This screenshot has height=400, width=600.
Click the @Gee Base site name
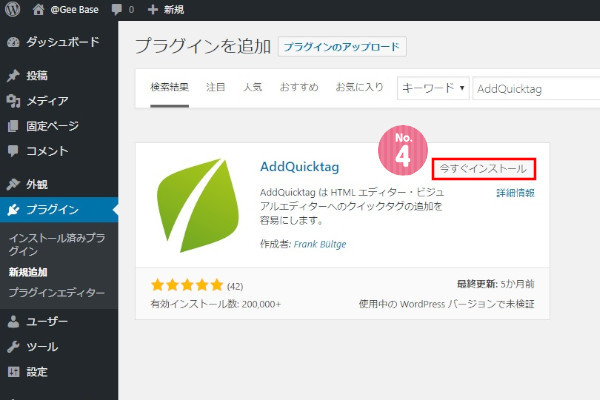75,10
